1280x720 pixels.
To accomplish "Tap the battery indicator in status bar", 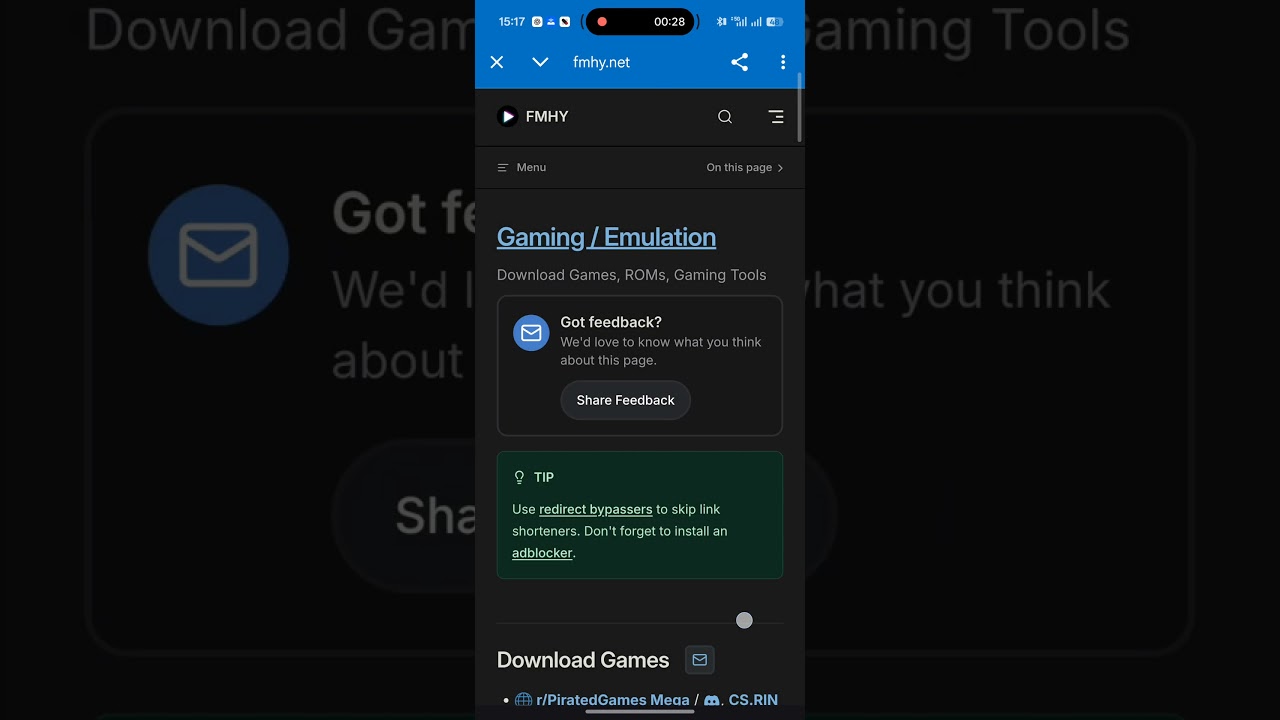I will [x=775, y=21].
